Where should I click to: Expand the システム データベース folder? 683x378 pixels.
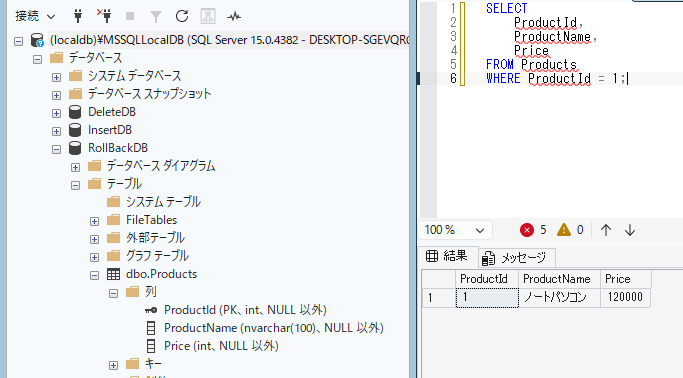(56, 78)
